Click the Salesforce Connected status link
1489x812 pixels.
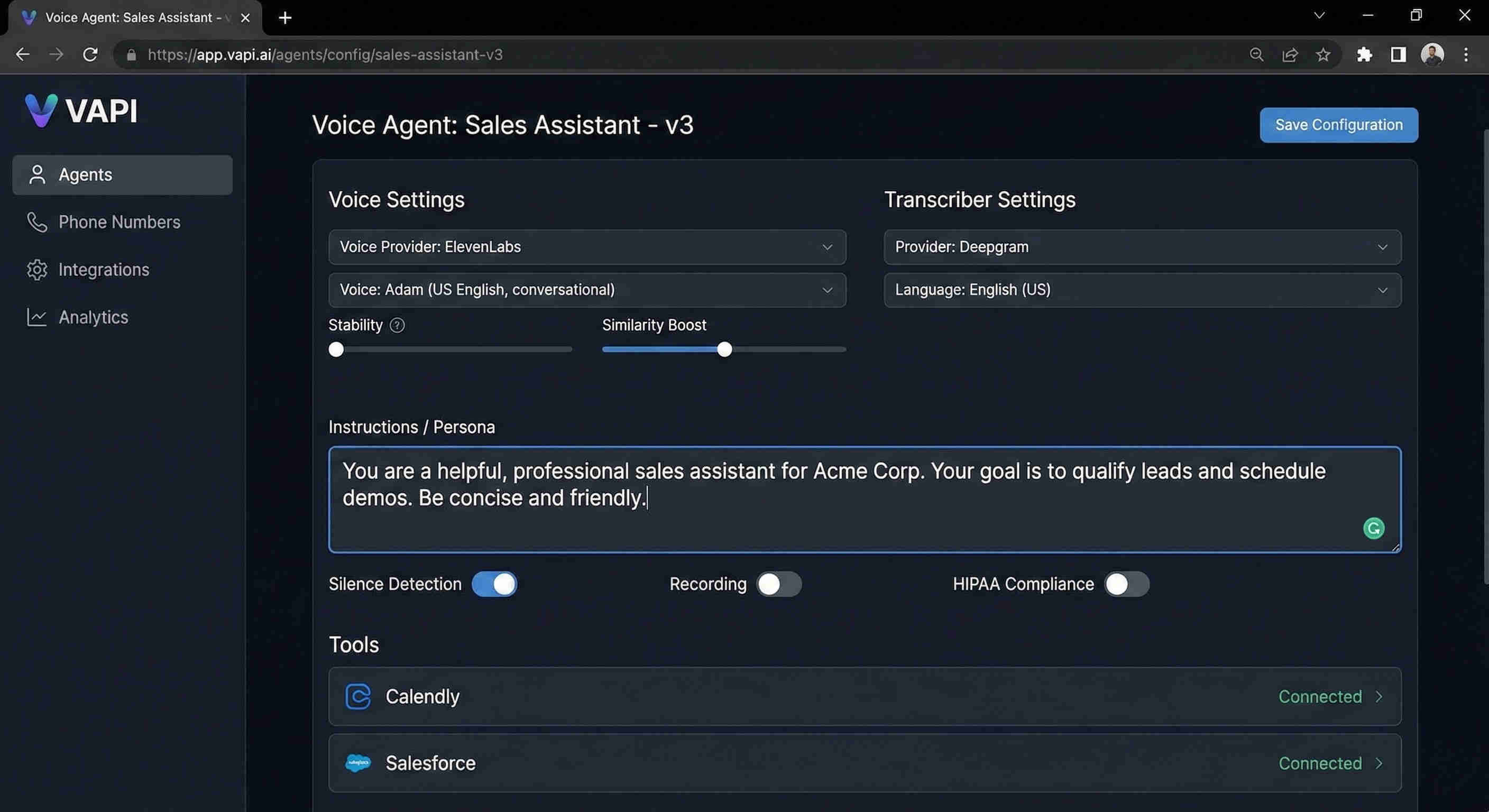click(x=1320, y=763)
